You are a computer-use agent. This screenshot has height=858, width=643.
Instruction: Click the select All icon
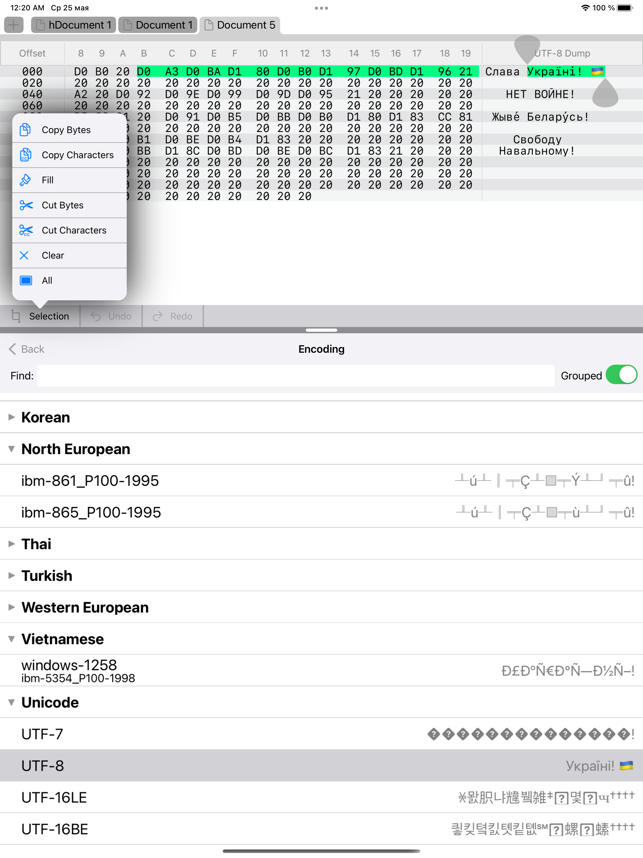(26, 281)
